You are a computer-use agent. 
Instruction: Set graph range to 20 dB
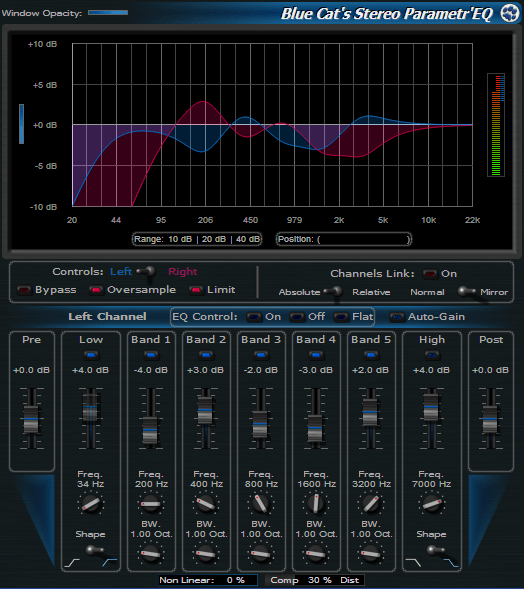pos(214,239)
